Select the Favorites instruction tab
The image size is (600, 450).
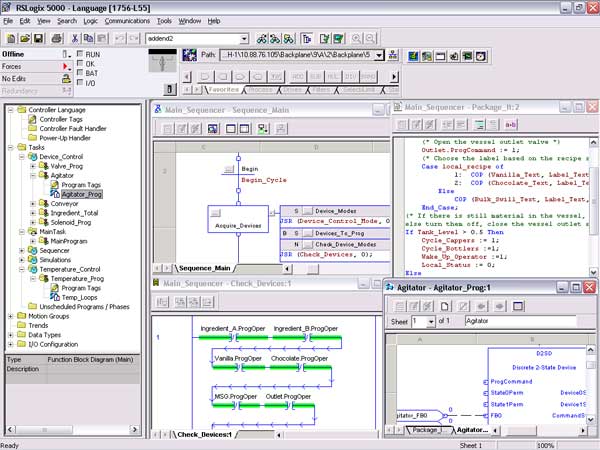[x=223, y=90]
